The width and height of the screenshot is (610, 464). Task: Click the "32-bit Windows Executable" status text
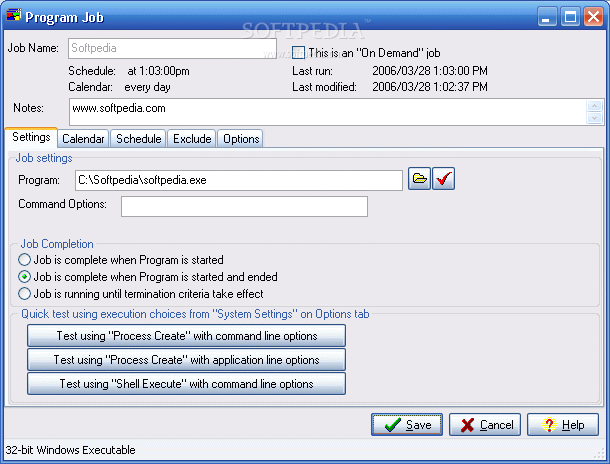pos(70,450)
